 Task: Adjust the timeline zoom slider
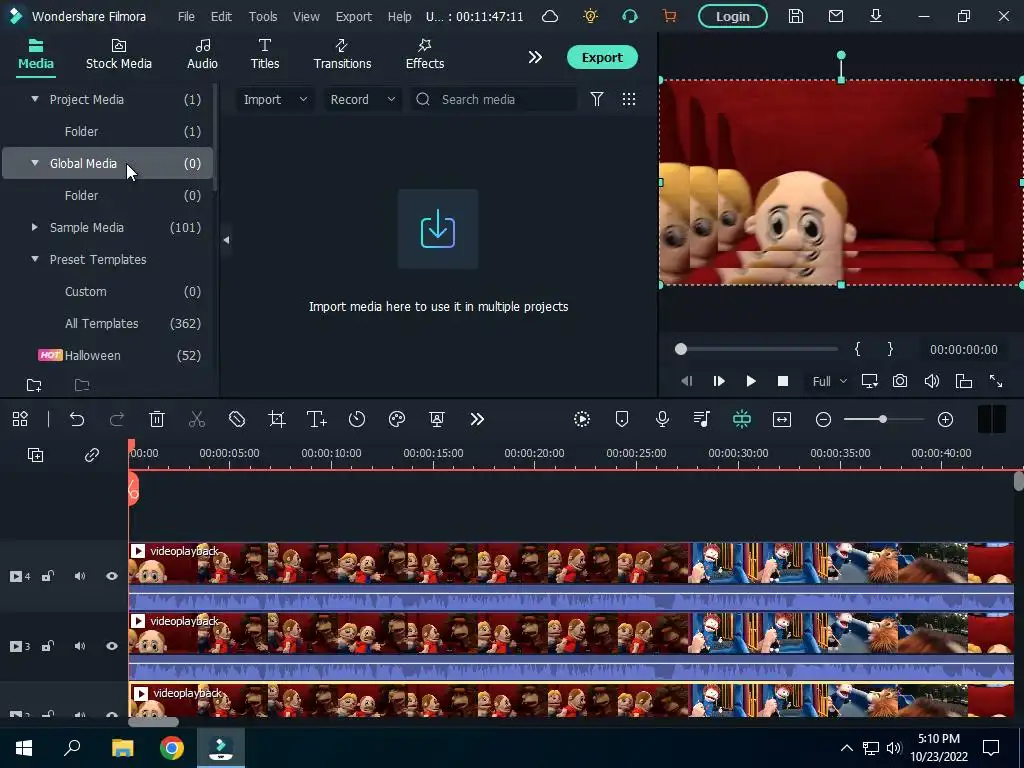883,419
